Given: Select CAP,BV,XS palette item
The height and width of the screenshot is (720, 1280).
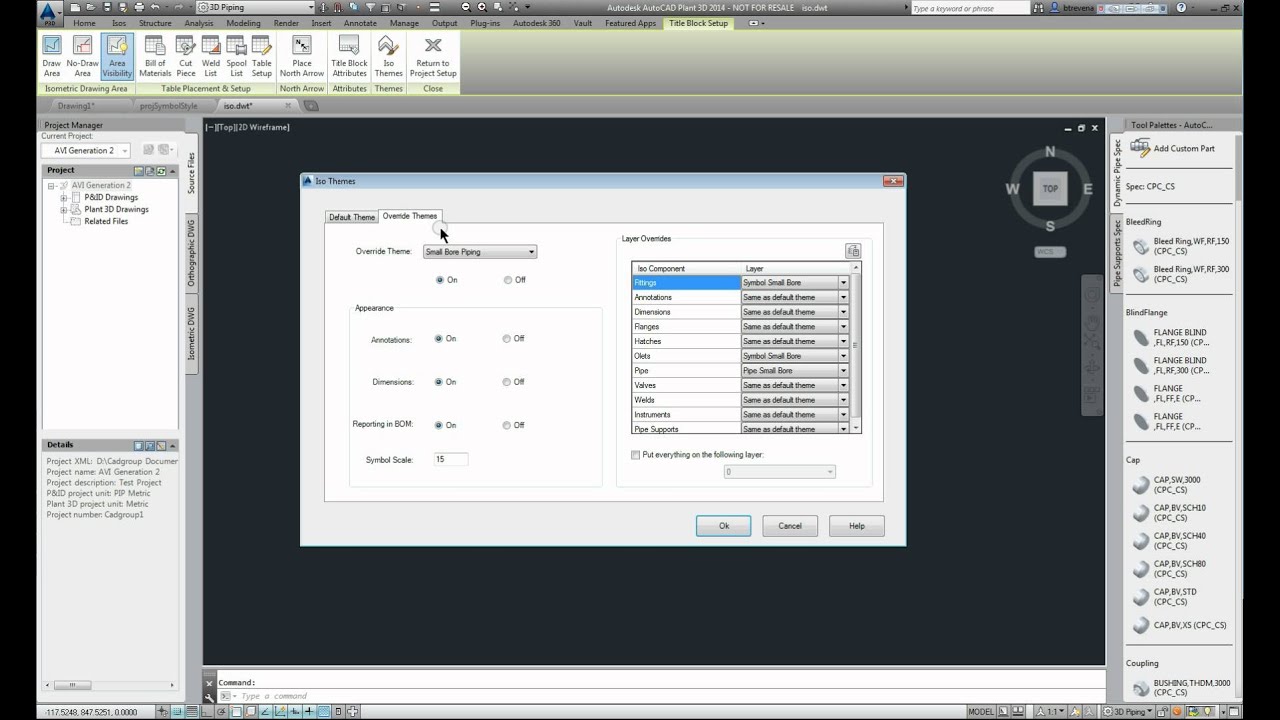Looking at the screenshot, I should tap(1180, 625).
